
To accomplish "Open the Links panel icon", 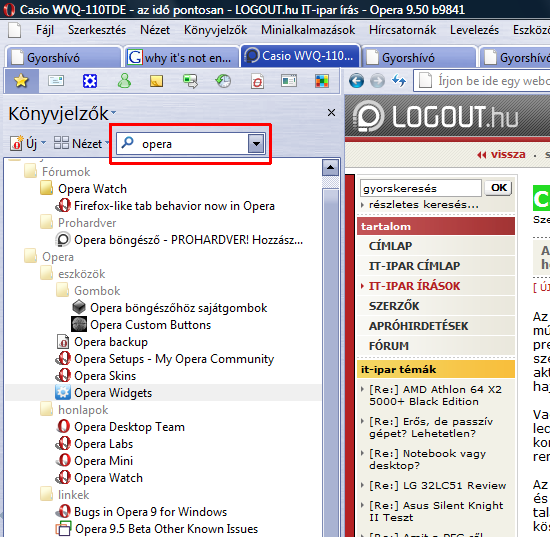I will click(x=257, y=82).
